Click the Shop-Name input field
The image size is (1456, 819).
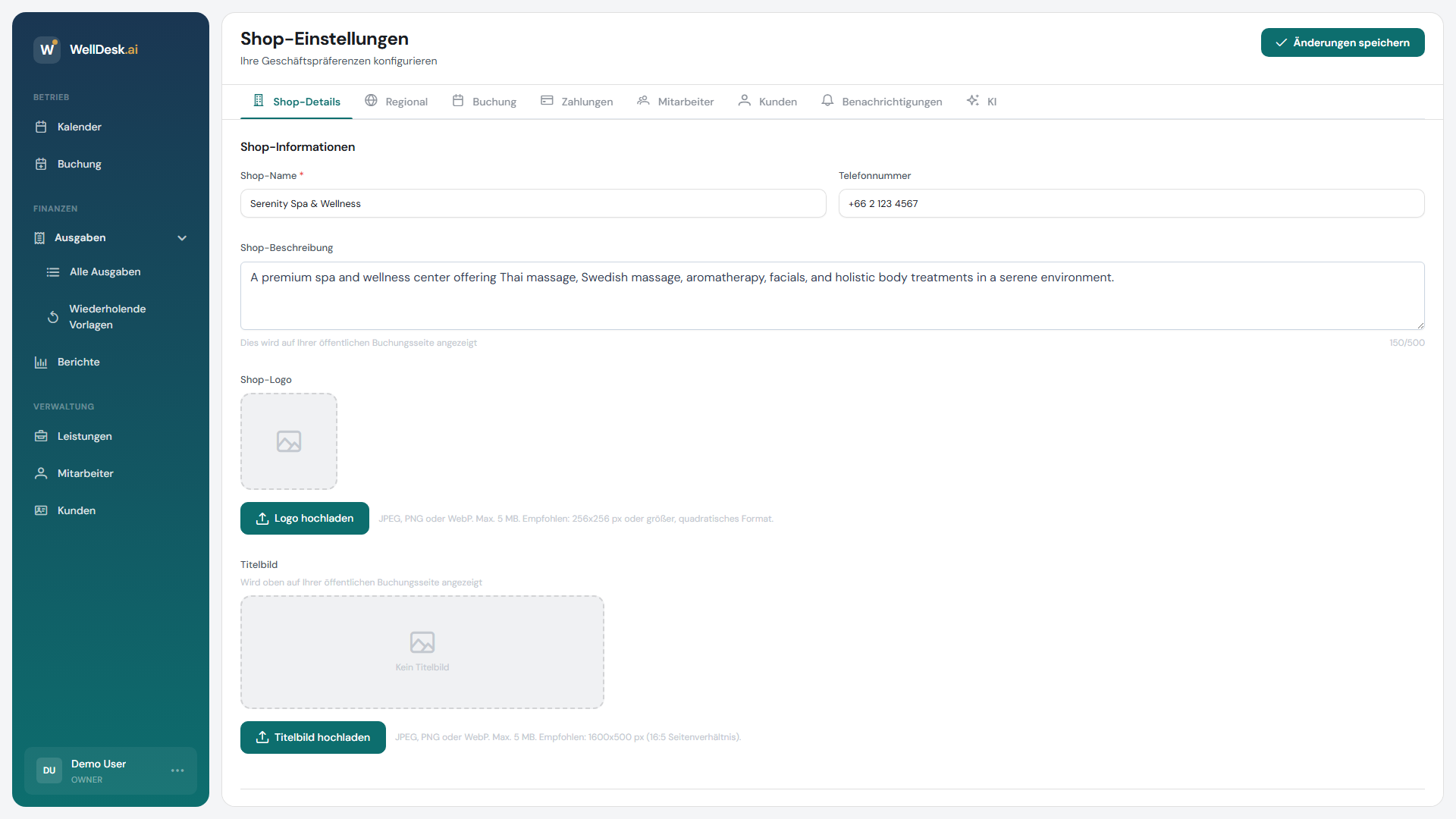[532, 204]
